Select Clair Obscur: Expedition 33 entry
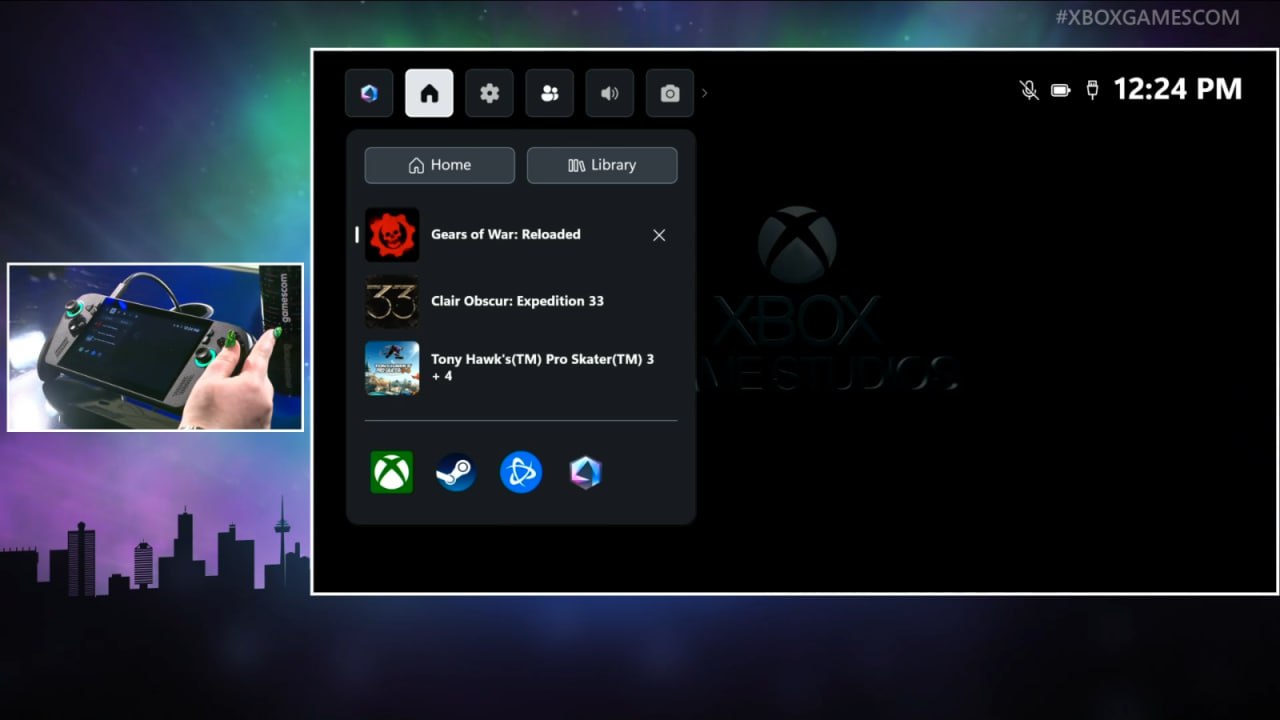Image resolution: width=1280 pixels, height=720 pixels. click(x=517, y=301)
